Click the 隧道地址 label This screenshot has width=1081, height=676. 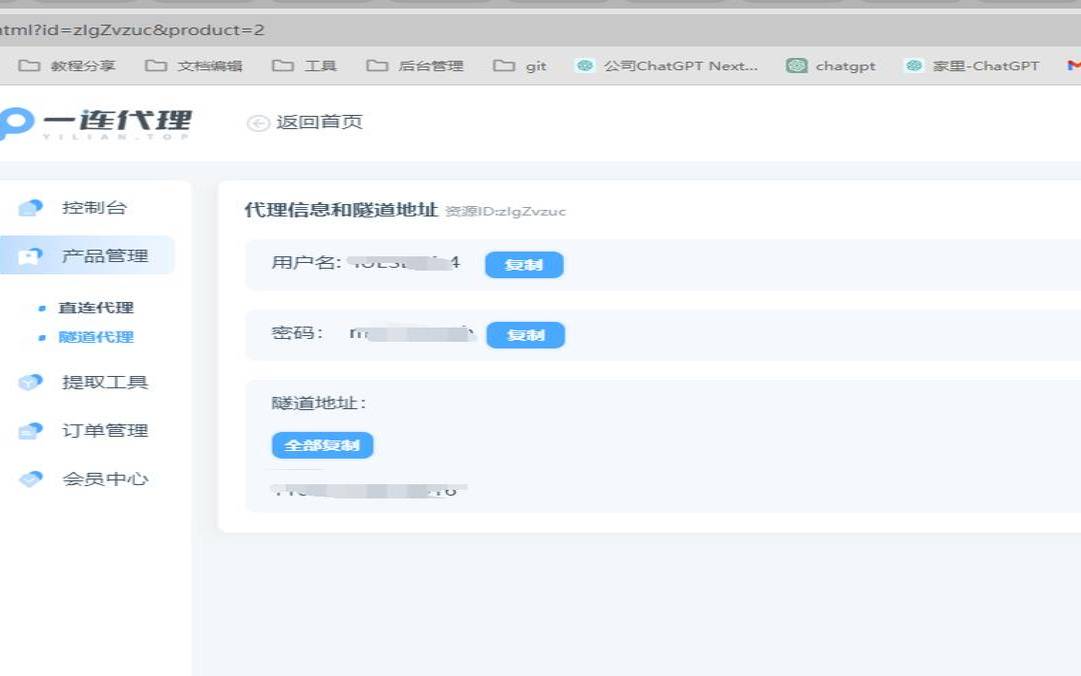tap(319, 403)
